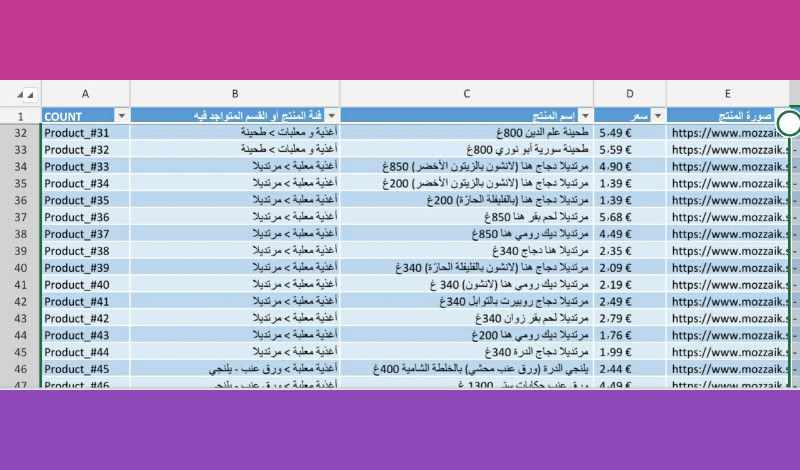Click price cell 5,68 €
Viewport: 800px width, 470px height.
(630, 217)
